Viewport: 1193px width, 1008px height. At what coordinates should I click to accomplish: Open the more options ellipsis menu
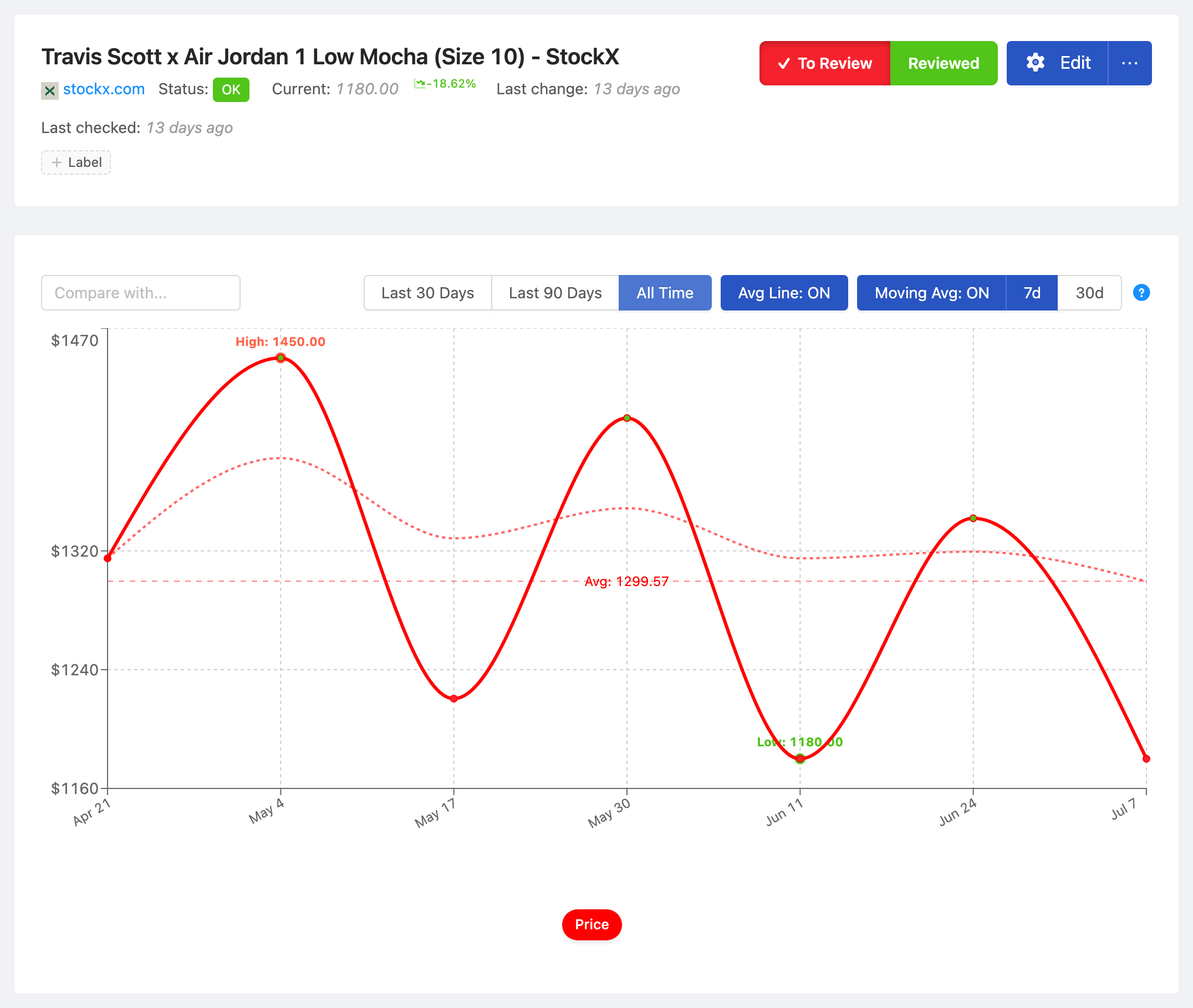(x=1130, y=63)
